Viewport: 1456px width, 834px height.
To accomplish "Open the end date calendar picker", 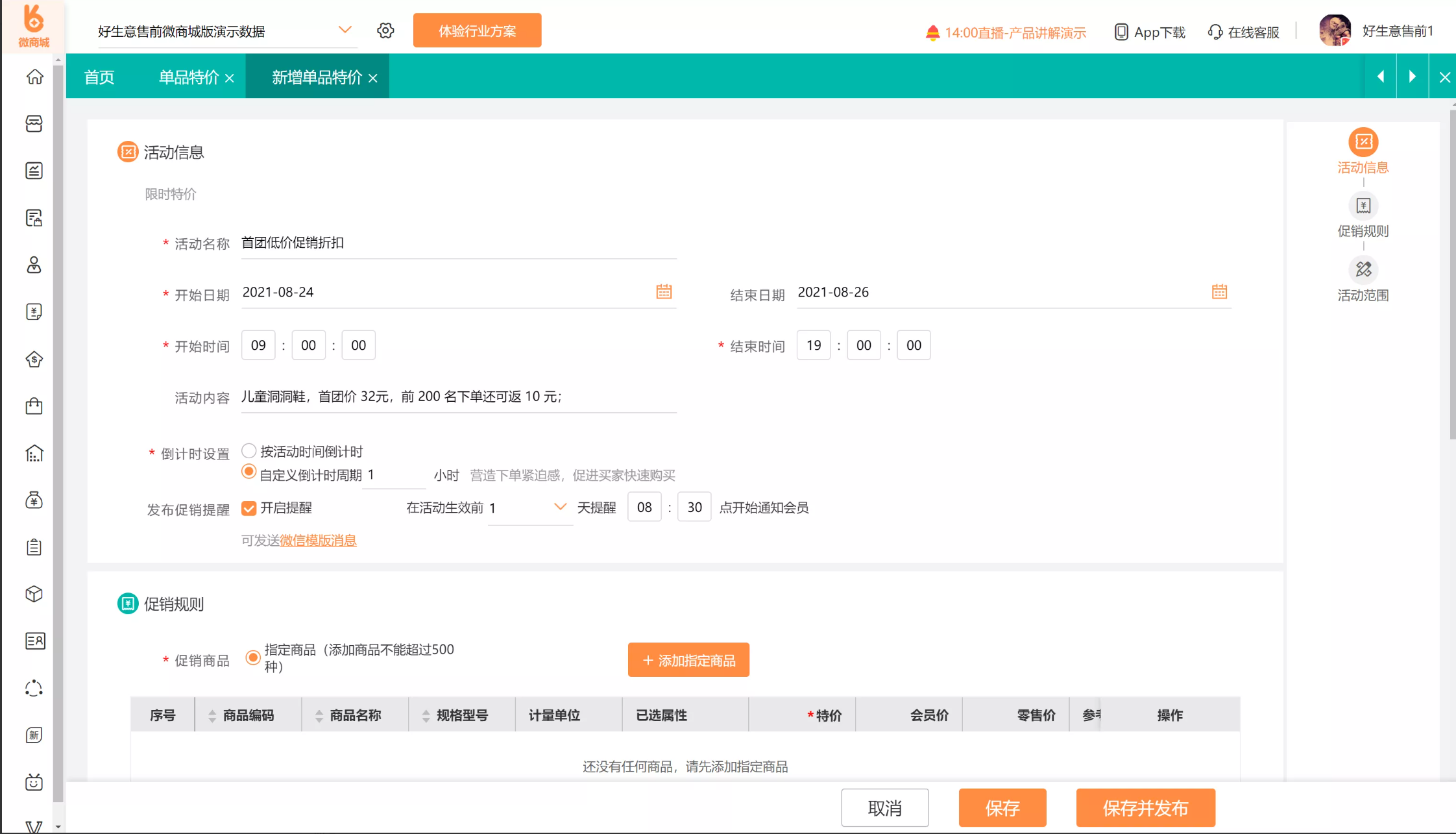I will [x=1219, y=291].
